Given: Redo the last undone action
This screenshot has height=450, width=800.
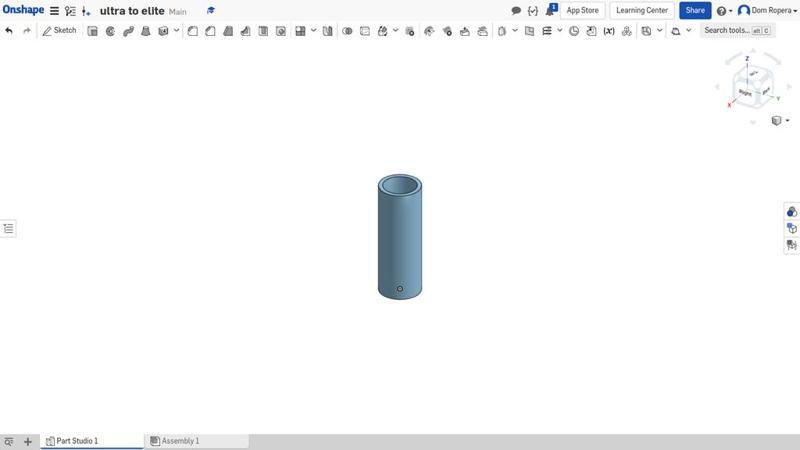Looking at the screenshot, I should point(27,31).
